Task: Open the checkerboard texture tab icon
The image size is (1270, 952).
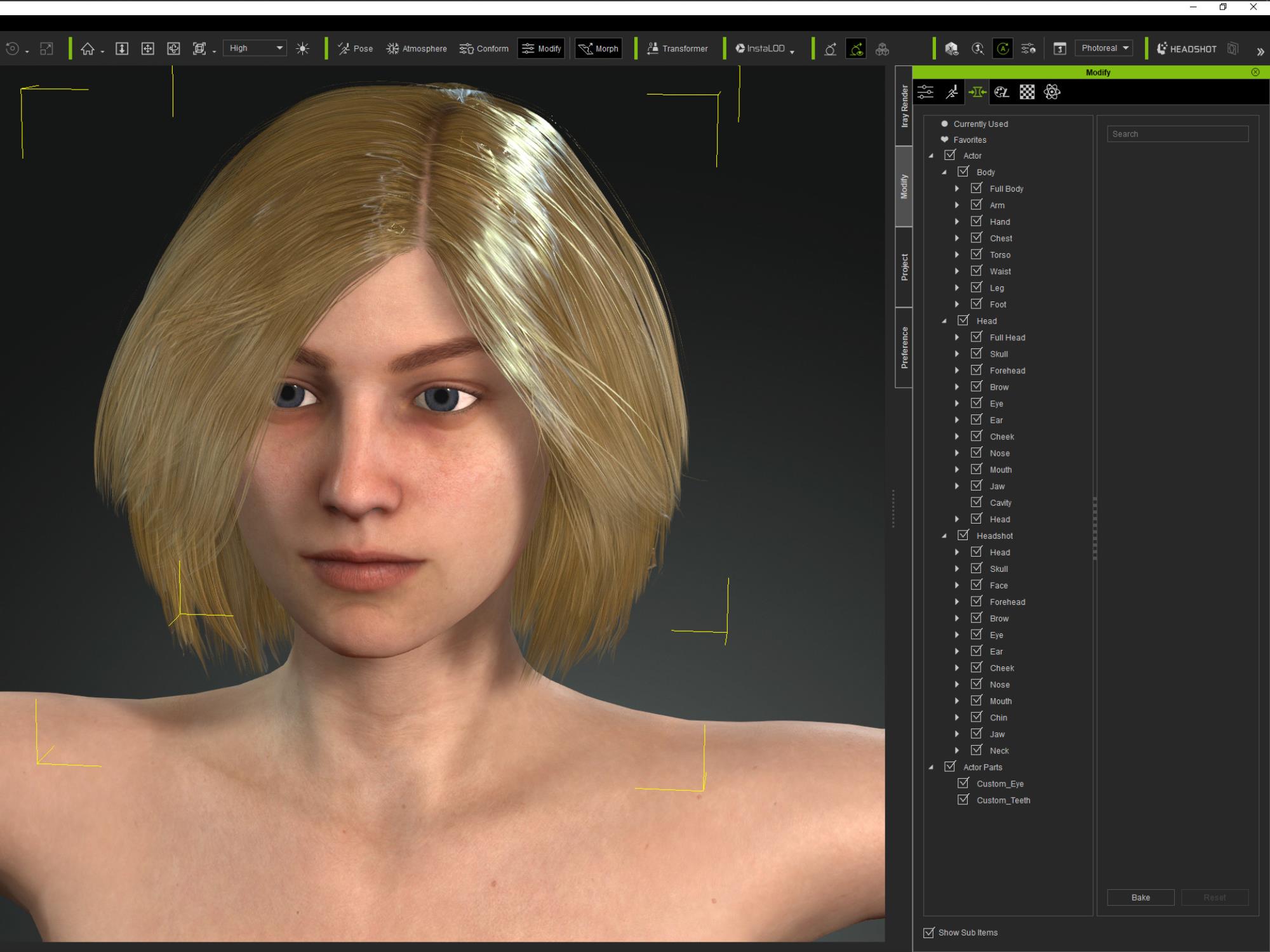Action: click(x=1027, y=92)
